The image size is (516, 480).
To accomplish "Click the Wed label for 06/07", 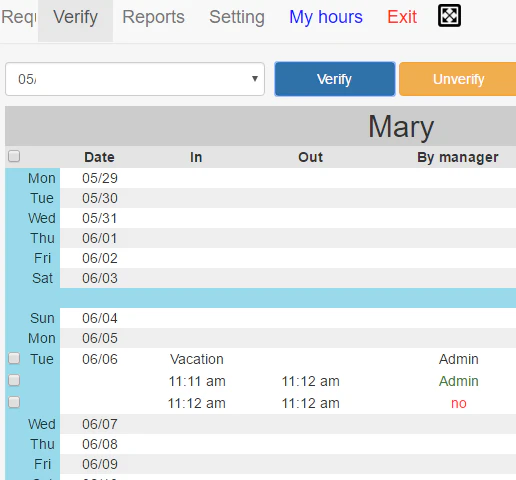I will (42, 424).
